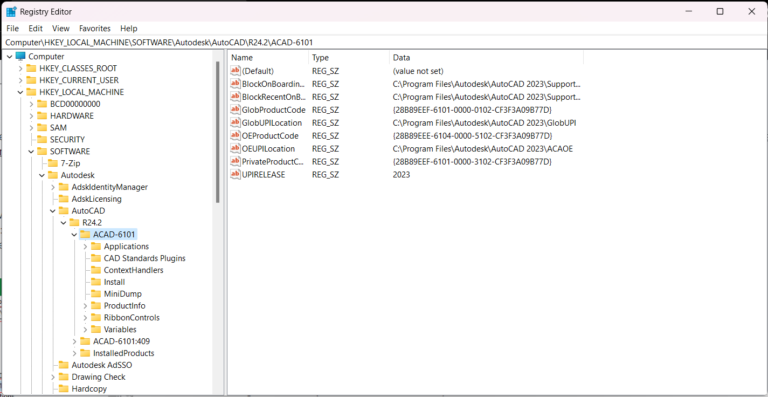Screen dimensions: 768x397
Task: Click the BlockRecentOnB... value string icon
Action: point(236,97)
